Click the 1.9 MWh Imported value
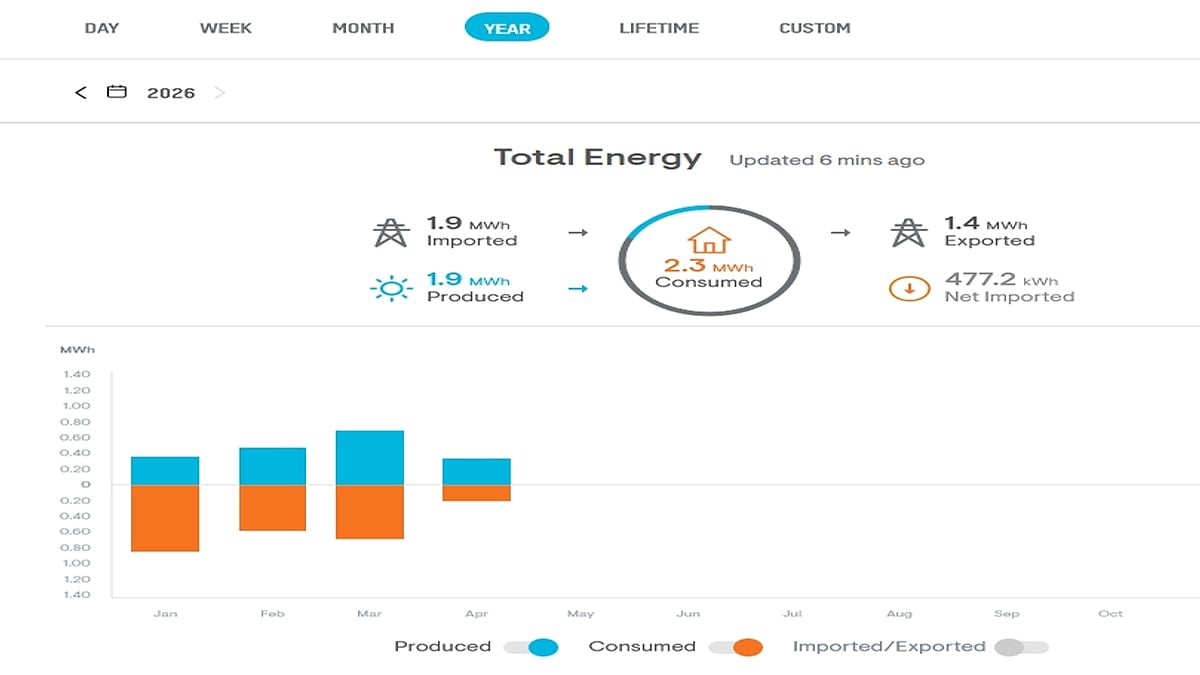The height and width of the screenshot is (675, 1200). [468, 224]
